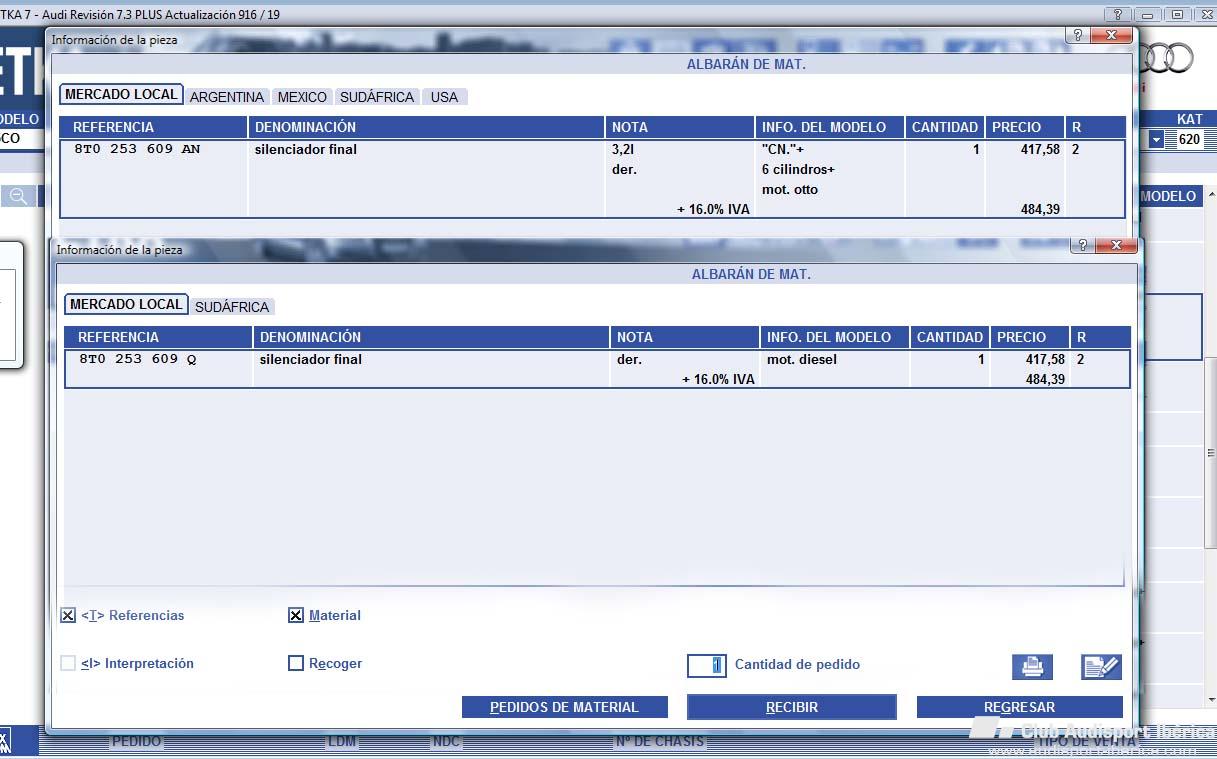This screenshot has height=759, width=1217.
Task: Click '+ 16.0% IVA' in the 609 AN row
Action: (x=713, y=210)
